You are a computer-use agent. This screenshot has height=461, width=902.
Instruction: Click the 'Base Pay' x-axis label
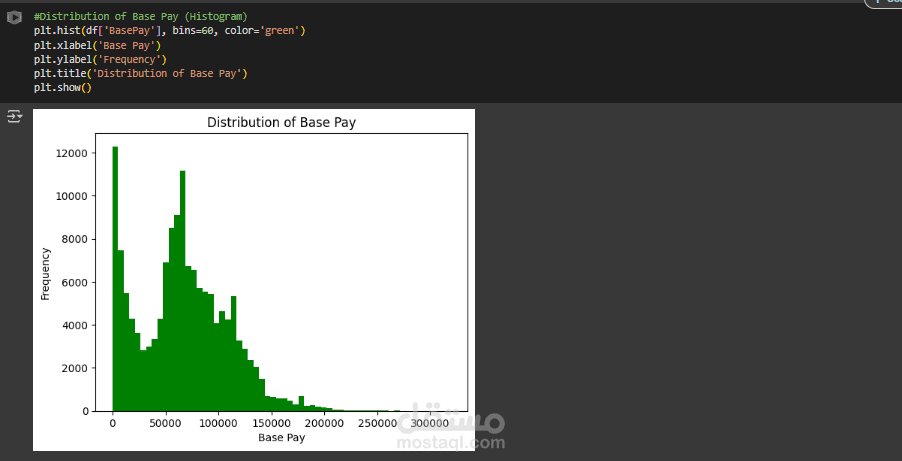[281, 437]
